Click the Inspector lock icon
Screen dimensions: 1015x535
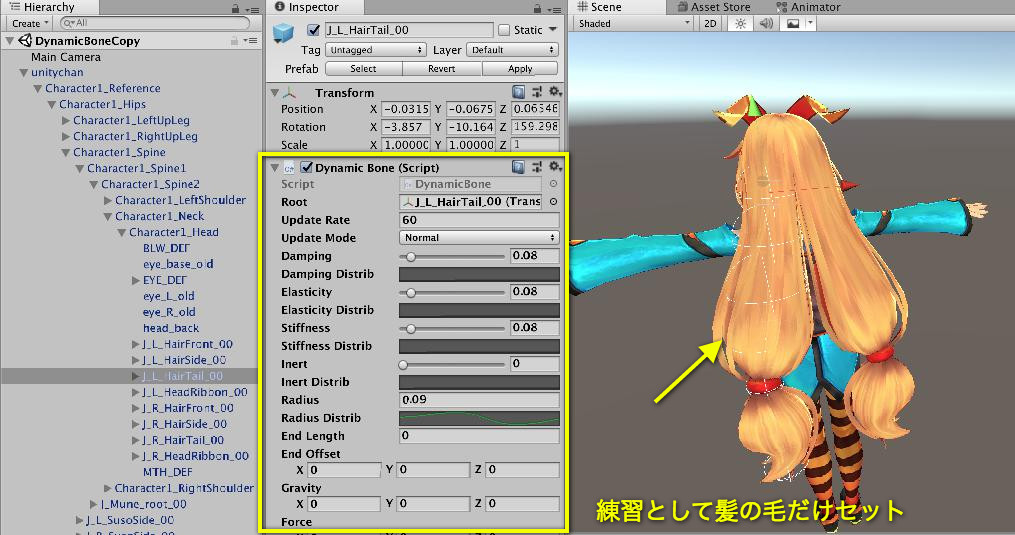(x=537, y=8)
